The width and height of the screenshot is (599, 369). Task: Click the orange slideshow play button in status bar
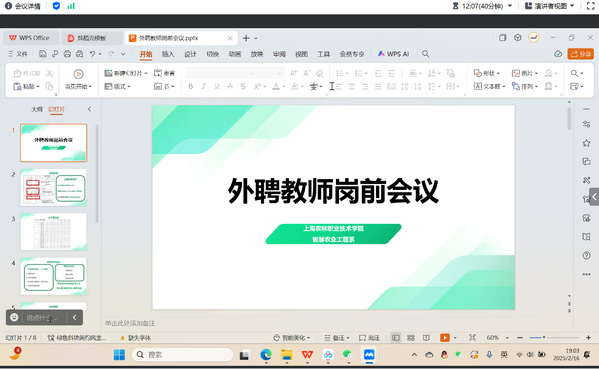(445, 338)
